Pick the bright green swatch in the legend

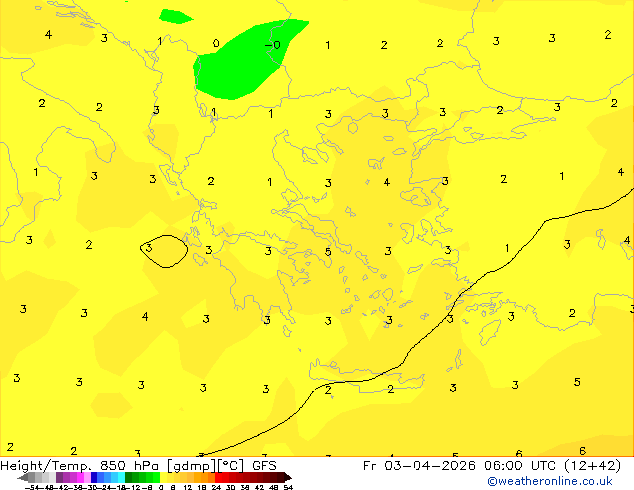point(156,477)
